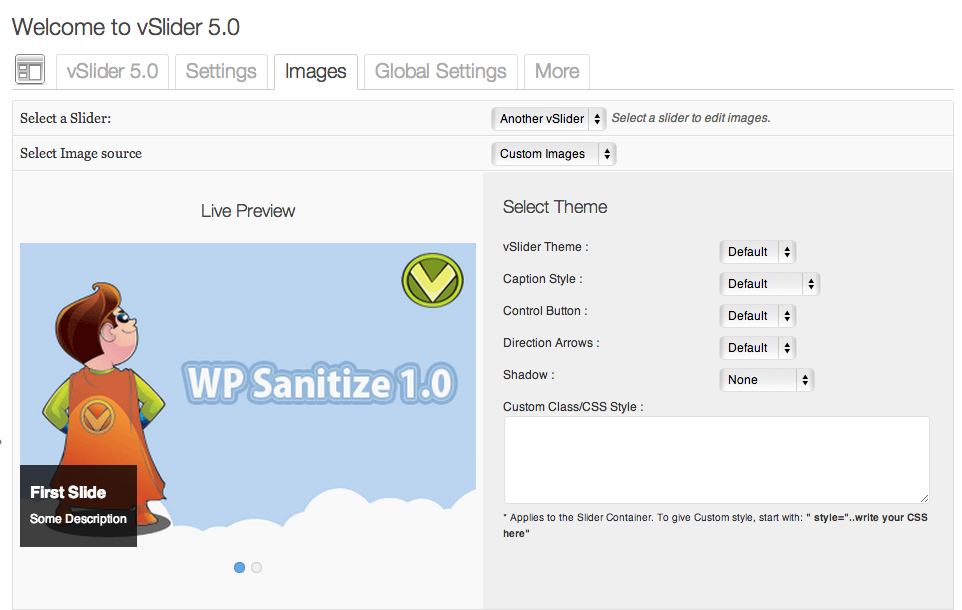Expand the vSlider Theme dropdown
The height and width of the screenshot is (610, 962).
[758, 252]
